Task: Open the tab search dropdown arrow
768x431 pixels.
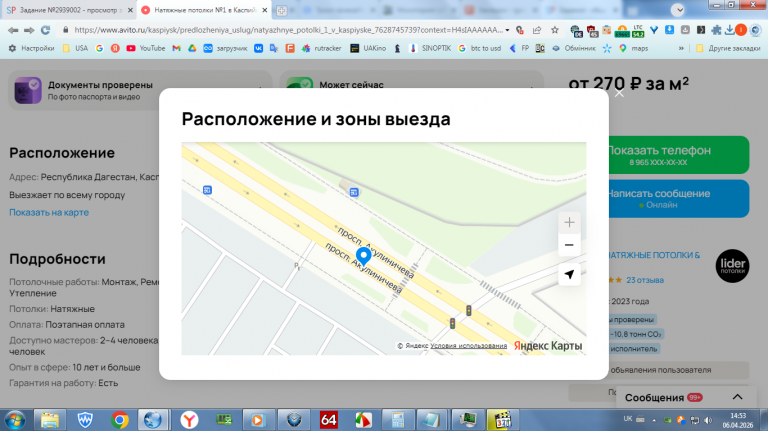Action: tap(678, 10)
